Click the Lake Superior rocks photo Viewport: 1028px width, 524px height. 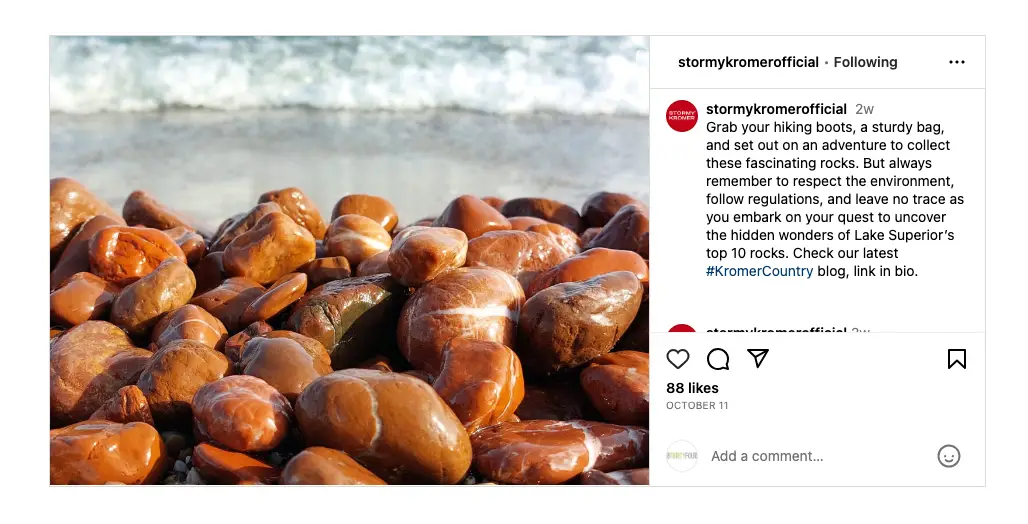pos(349,261)
